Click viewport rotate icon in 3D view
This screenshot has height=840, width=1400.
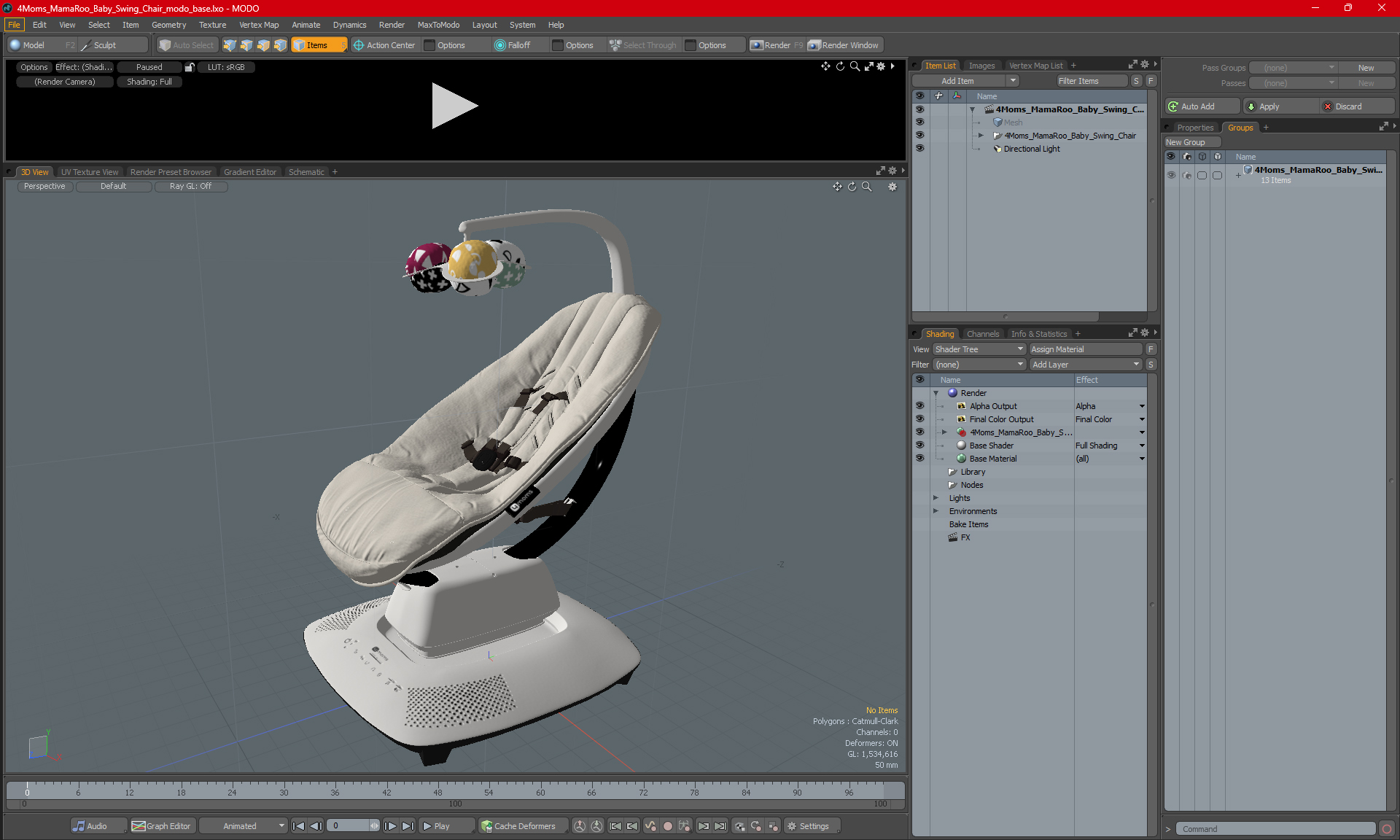pyautogui.click(x=852, y=187)
